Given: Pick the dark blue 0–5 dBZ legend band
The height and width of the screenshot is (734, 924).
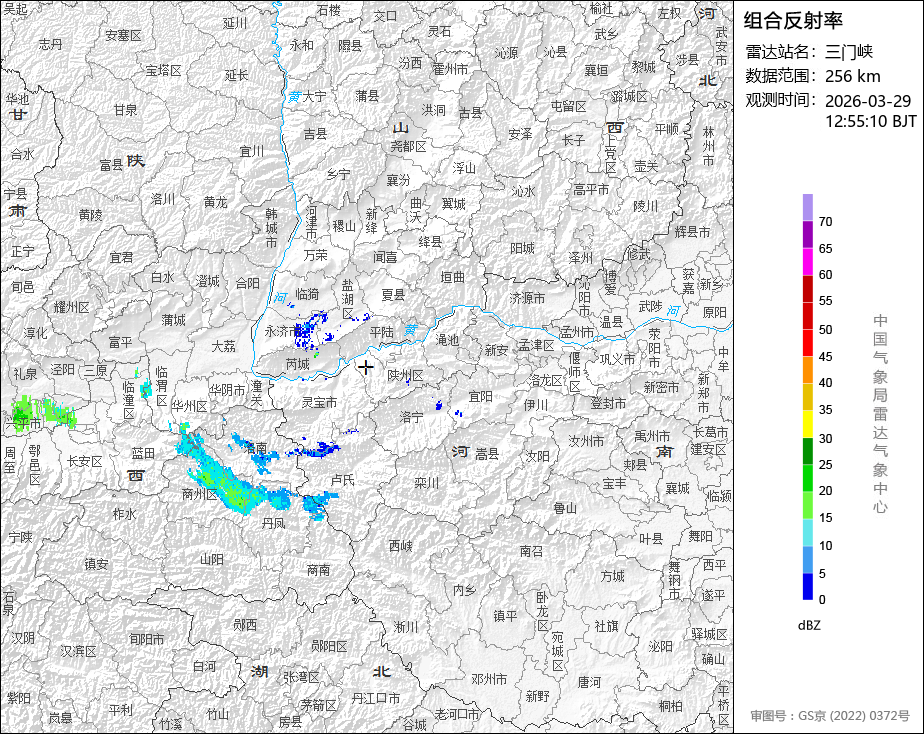Looking at the screenshot, I should click(807, 587).
